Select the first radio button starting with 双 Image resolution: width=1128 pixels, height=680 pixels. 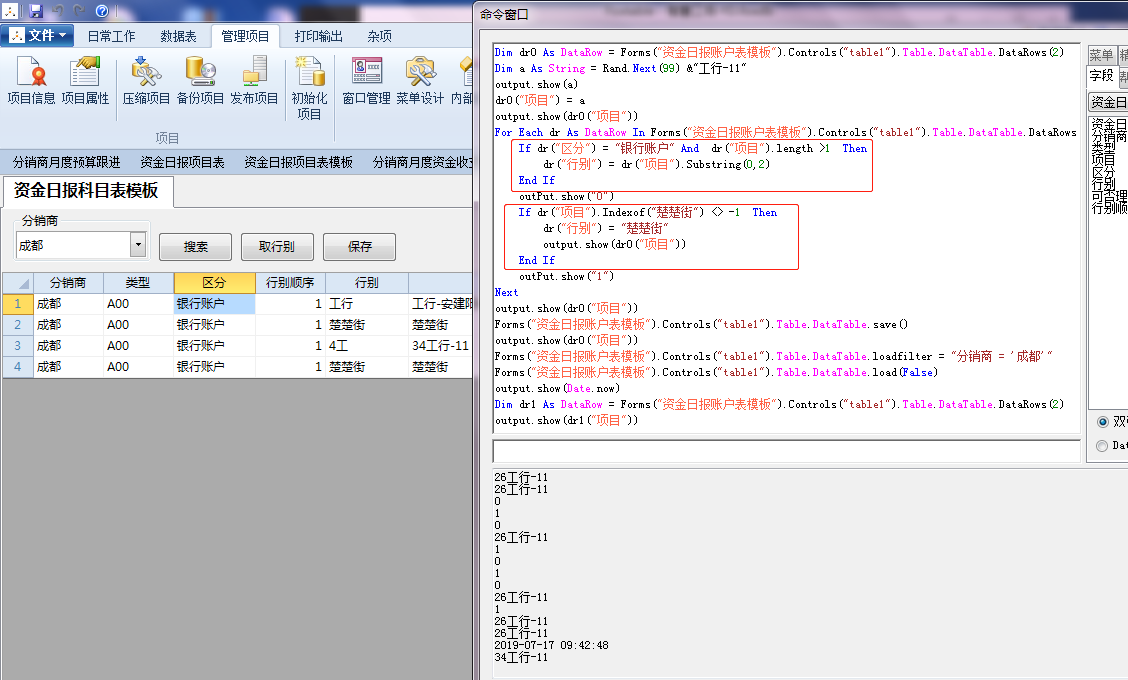click(1102, 421)
